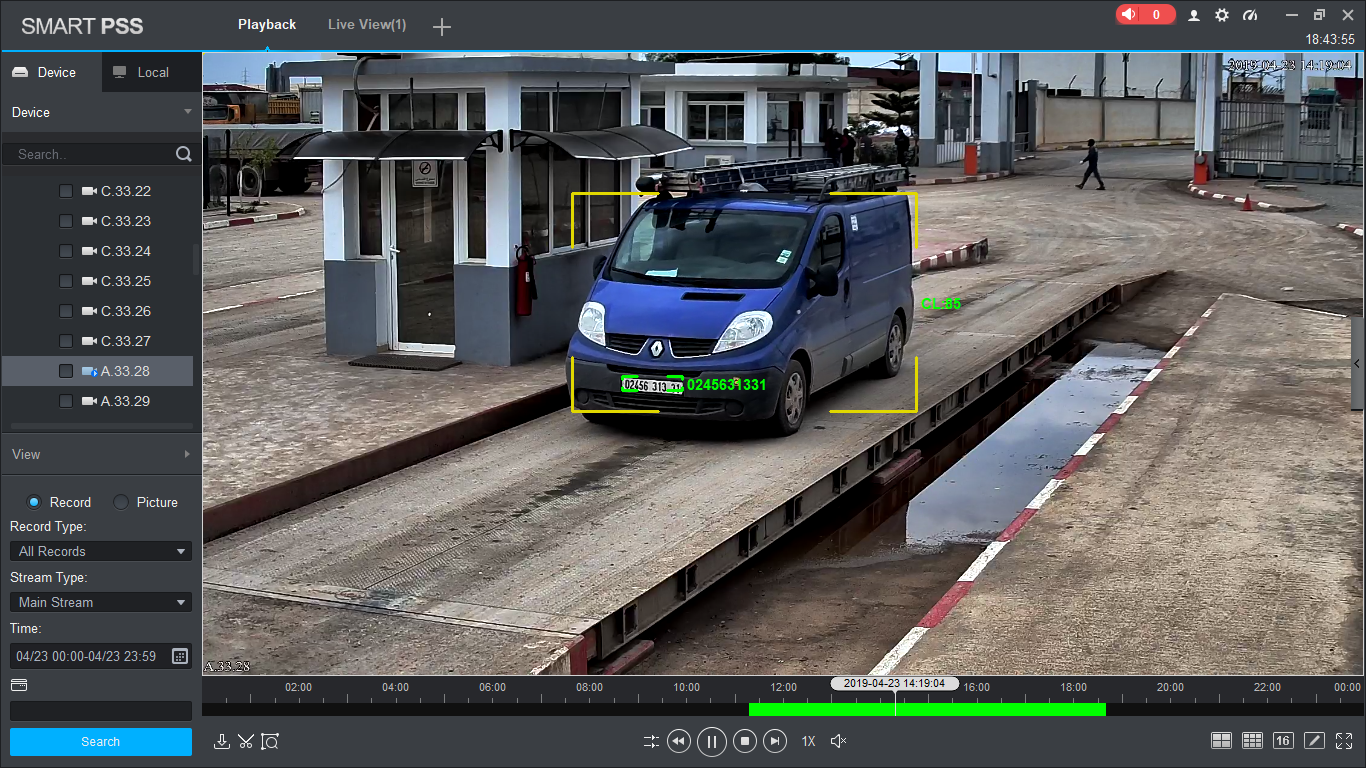
Task: Expand the View section
Action: tap(100, 454)
